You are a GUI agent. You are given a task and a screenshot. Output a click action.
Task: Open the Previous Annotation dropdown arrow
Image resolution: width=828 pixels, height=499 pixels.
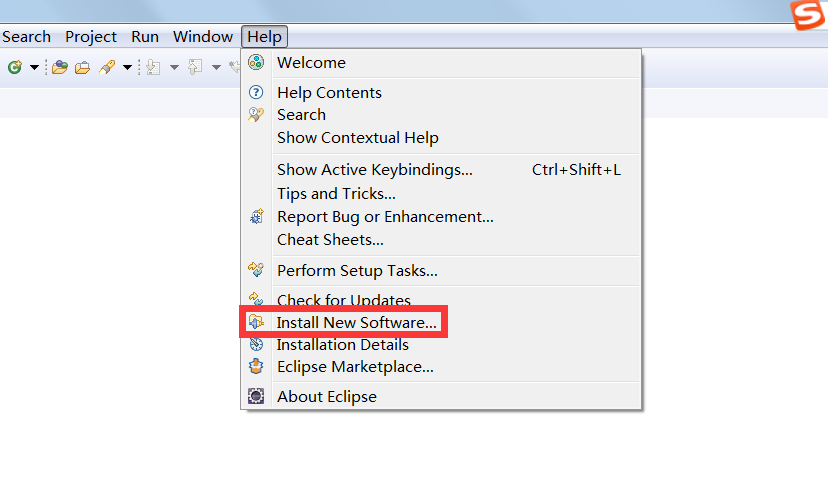coord(216,68)
